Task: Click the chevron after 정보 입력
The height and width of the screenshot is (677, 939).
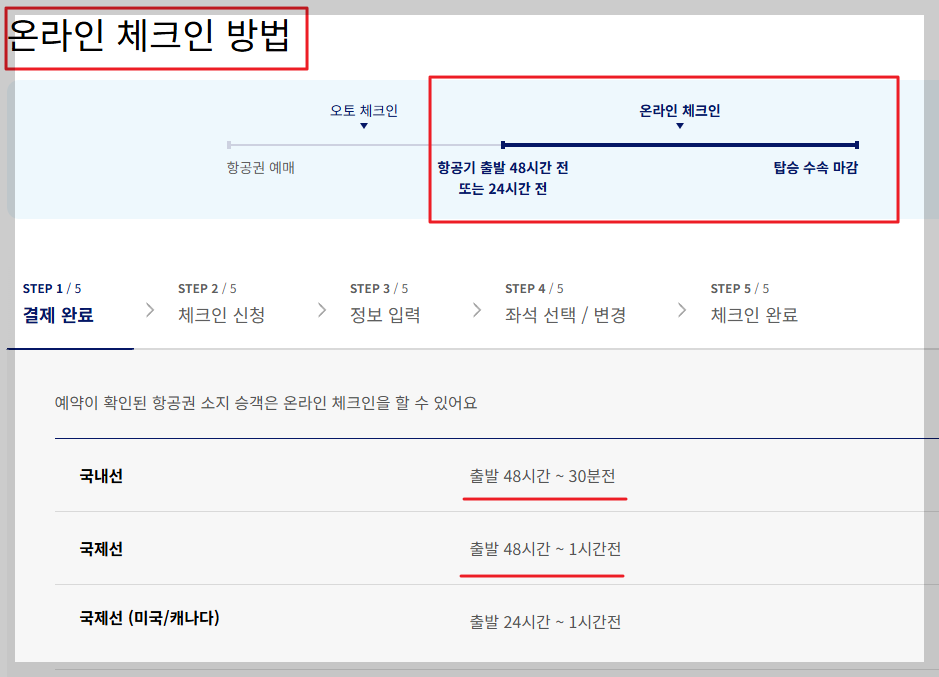Action: [x=477, y=310]
